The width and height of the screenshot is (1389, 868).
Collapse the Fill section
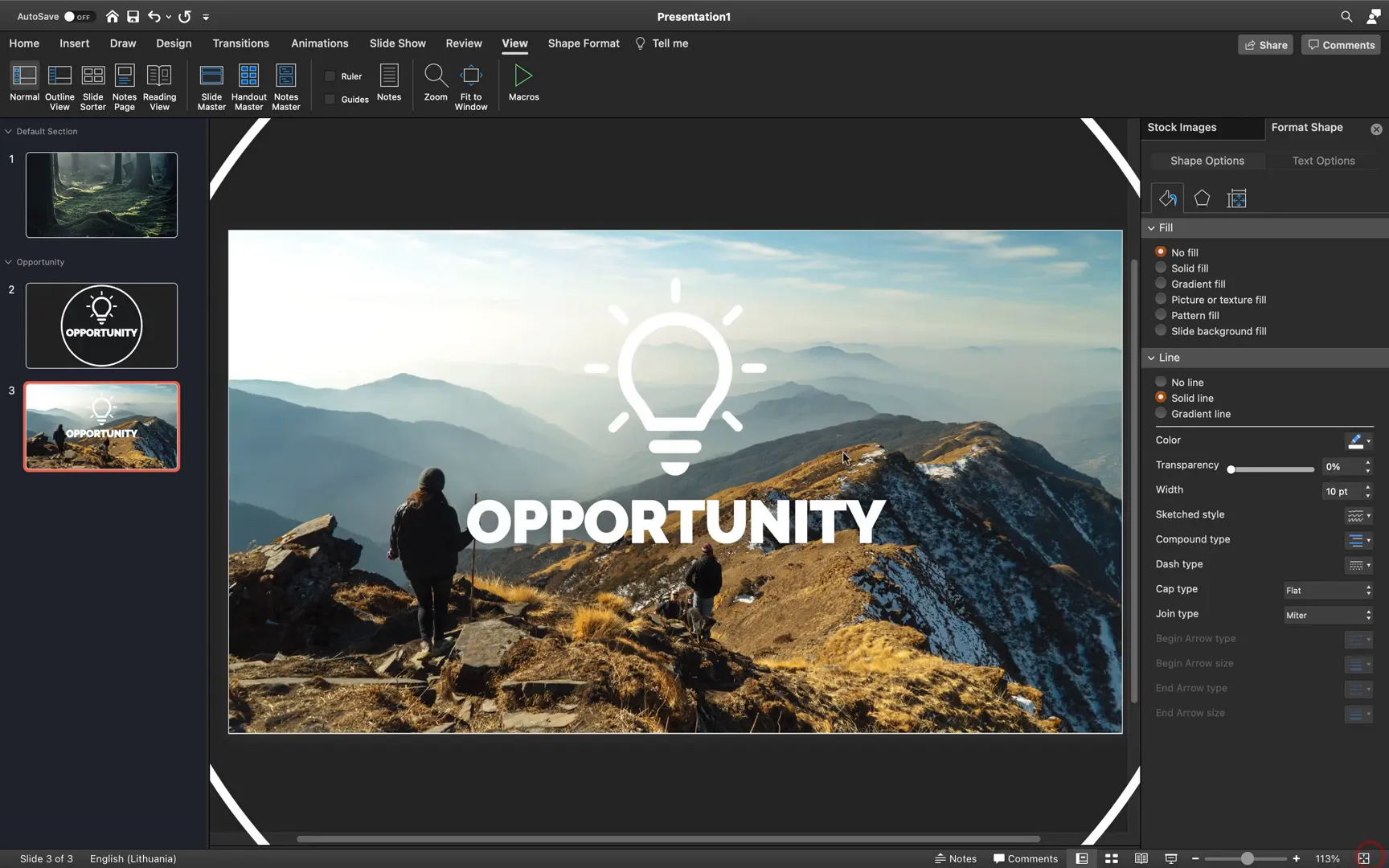click(x=1151, y=228)
